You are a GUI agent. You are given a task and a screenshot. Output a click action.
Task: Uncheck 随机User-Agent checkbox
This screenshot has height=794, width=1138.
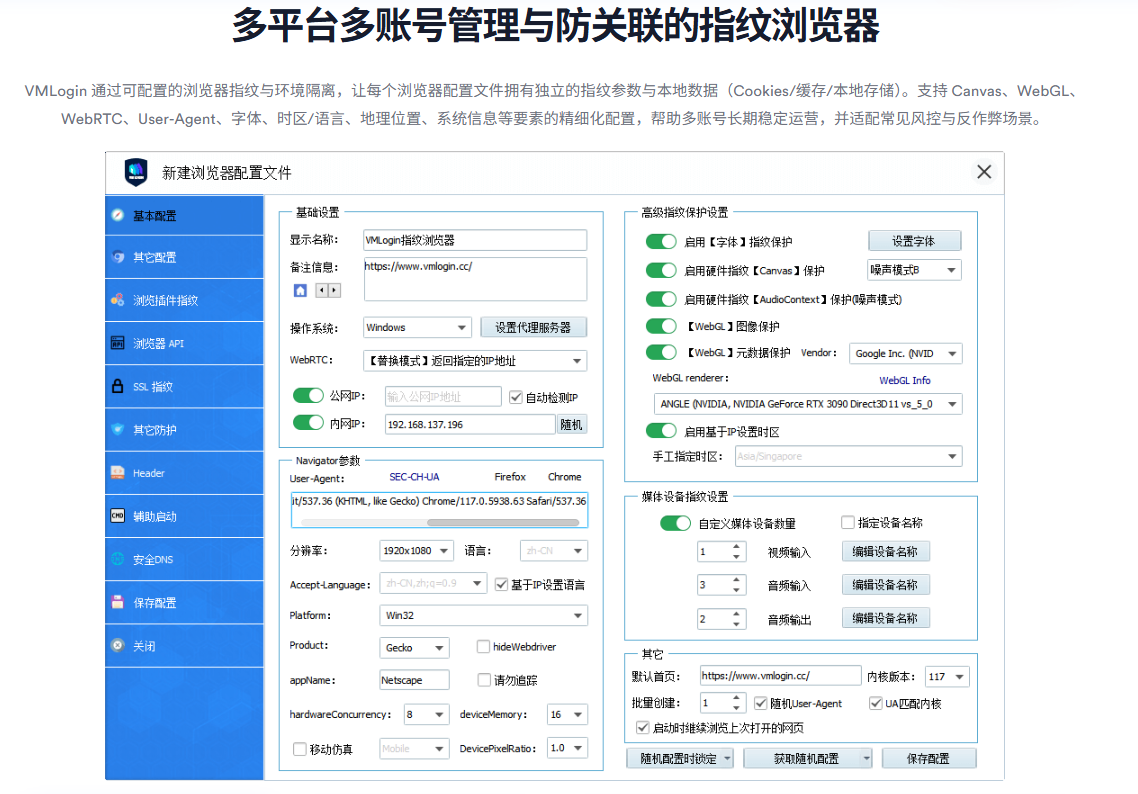tap(761, 703)
